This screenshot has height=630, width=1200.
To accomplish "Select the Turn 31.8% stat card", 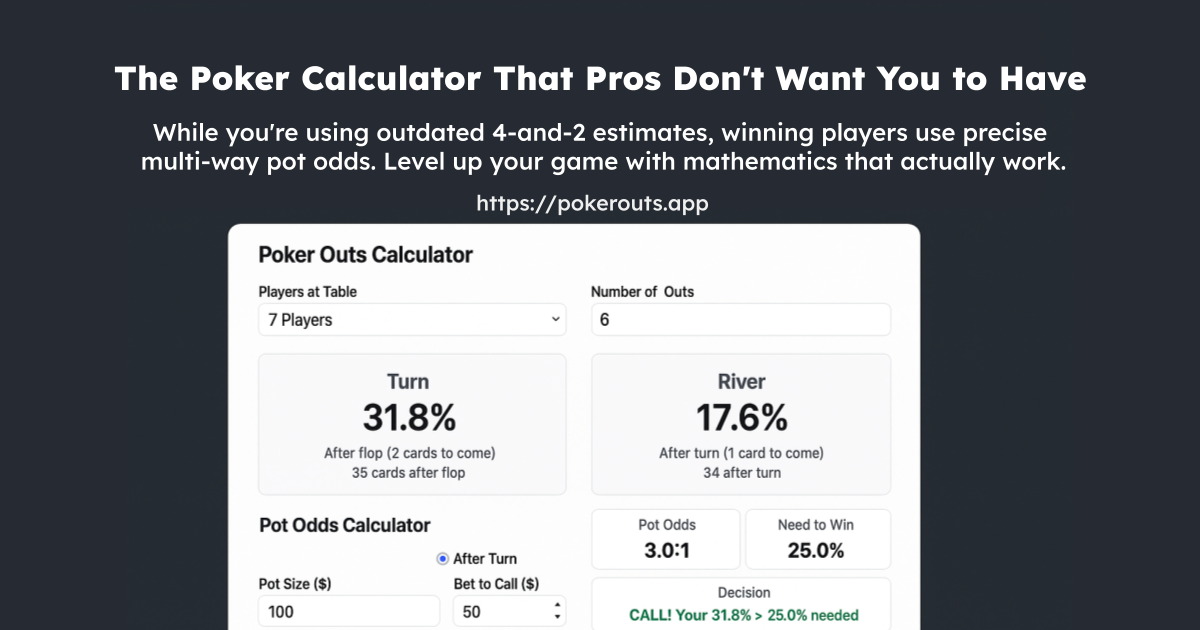I will [411, 423].
